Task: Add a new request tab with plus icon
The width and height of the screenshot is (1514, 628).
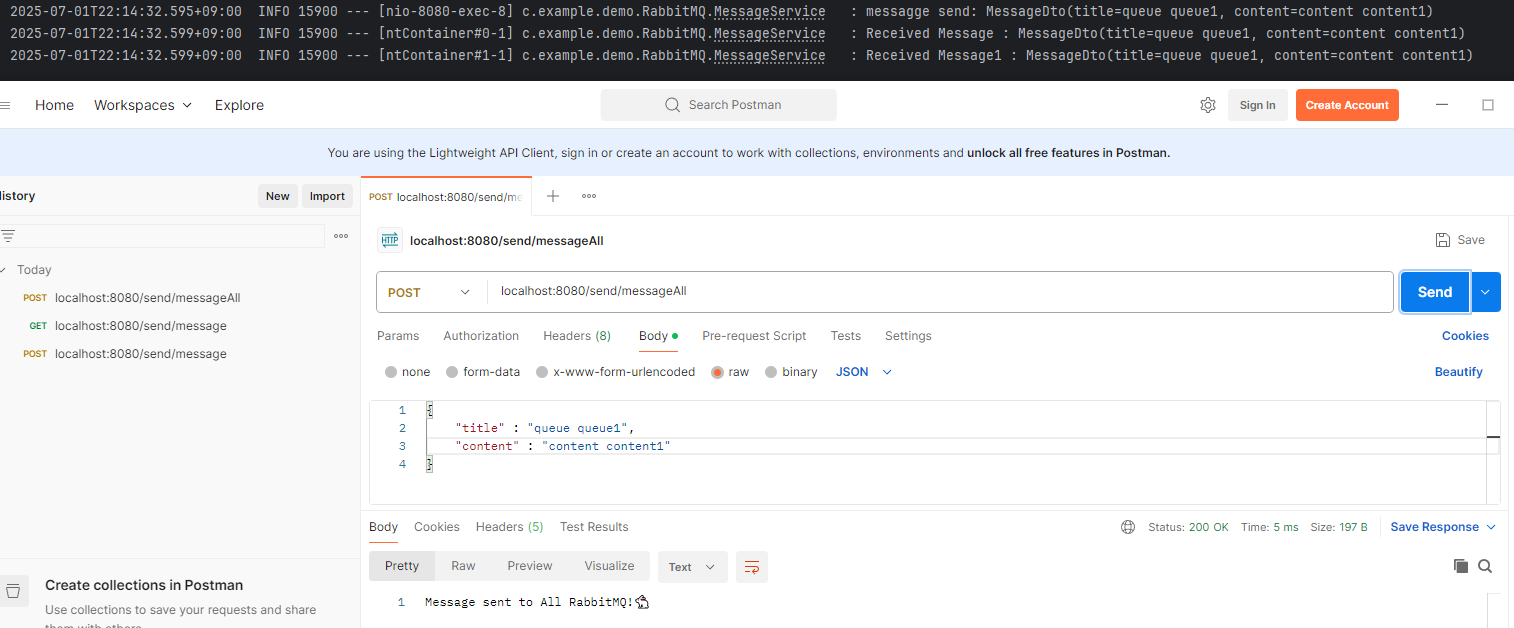Action: [552, 196]
